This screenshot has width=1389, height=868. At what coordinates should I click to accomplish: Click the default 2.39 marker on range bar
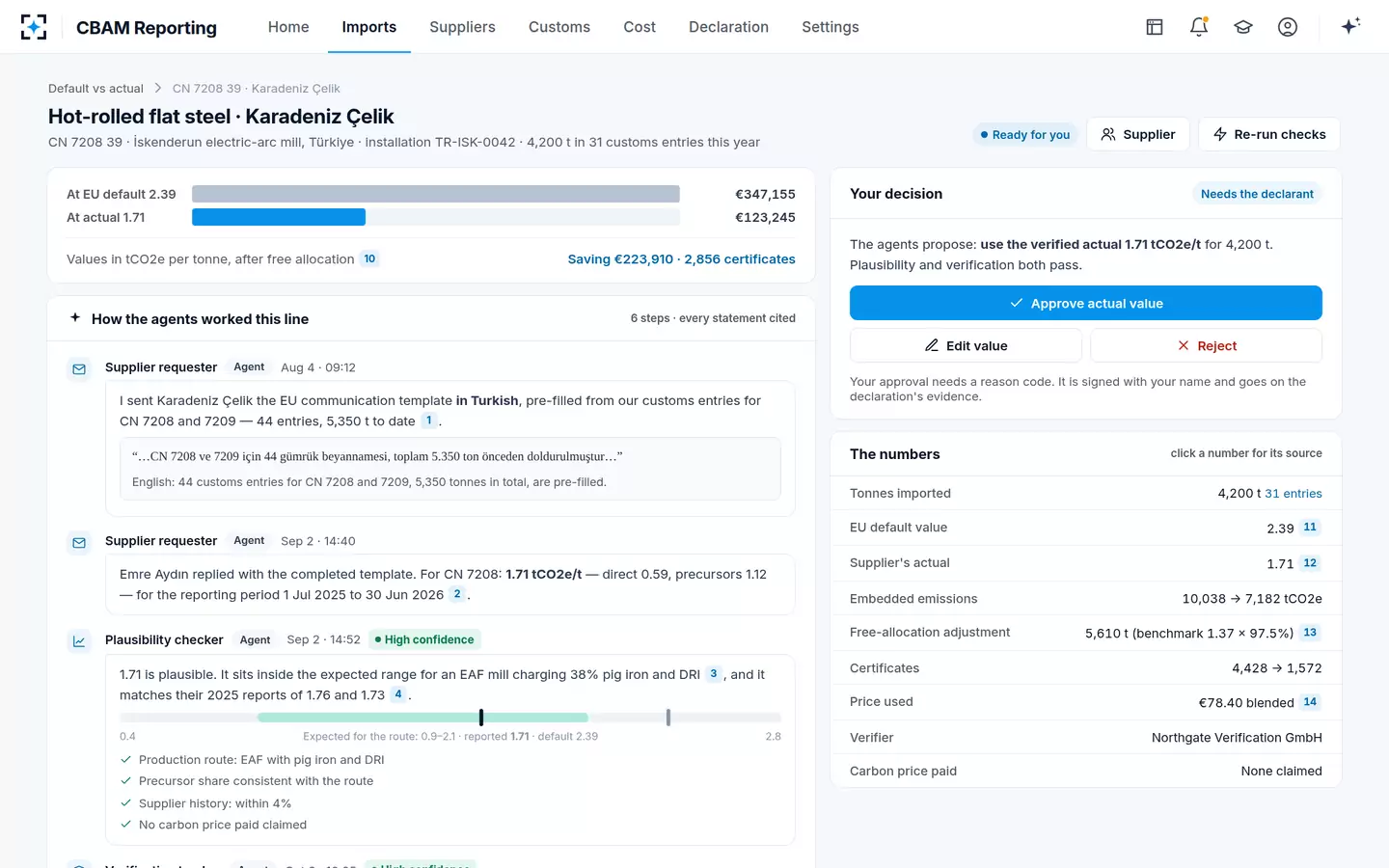pyautogui.click(x=668, y=718)
